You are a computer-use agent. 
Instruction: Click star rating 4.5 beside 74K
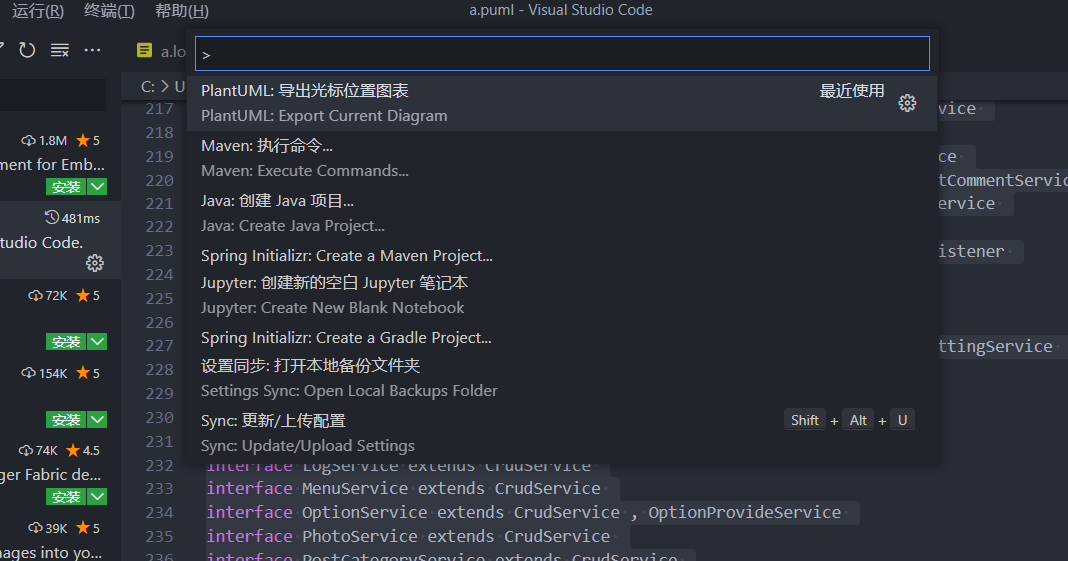[x=83, y=451]
